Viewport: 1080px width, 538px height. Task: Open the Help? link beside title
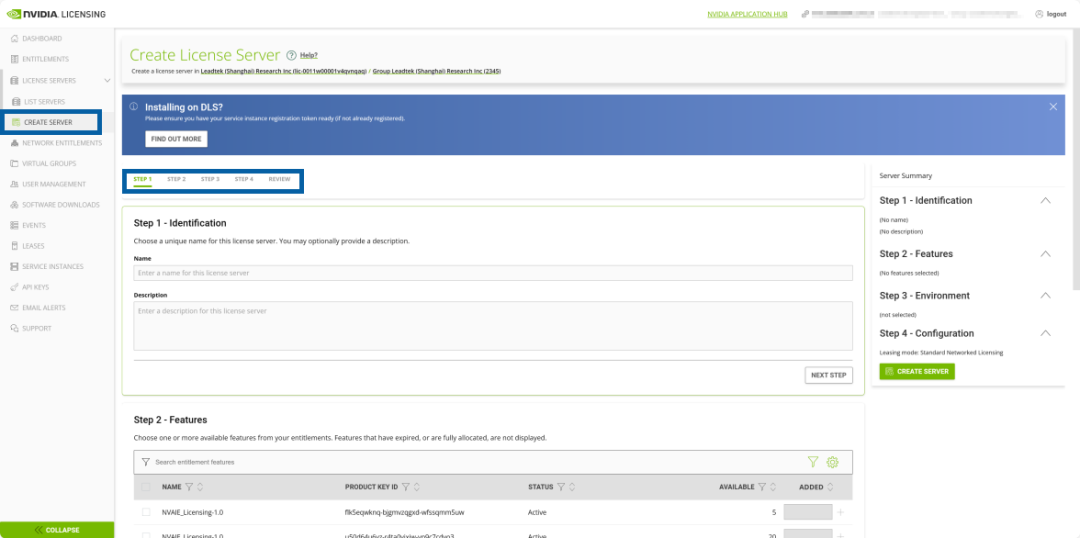pos(309,55)
